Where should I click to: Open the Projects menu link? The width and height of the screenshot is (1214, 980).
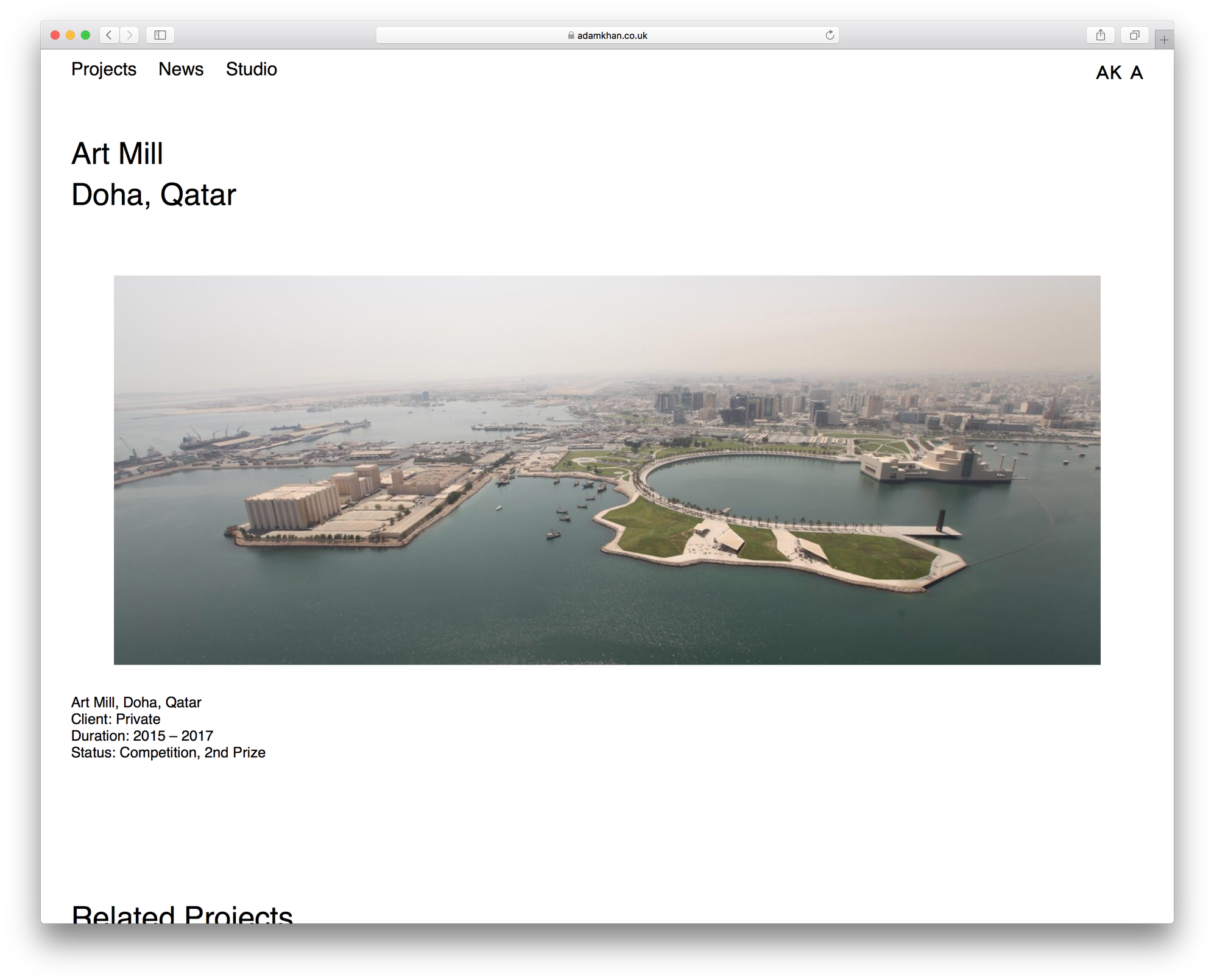click(x=104, y=69)
